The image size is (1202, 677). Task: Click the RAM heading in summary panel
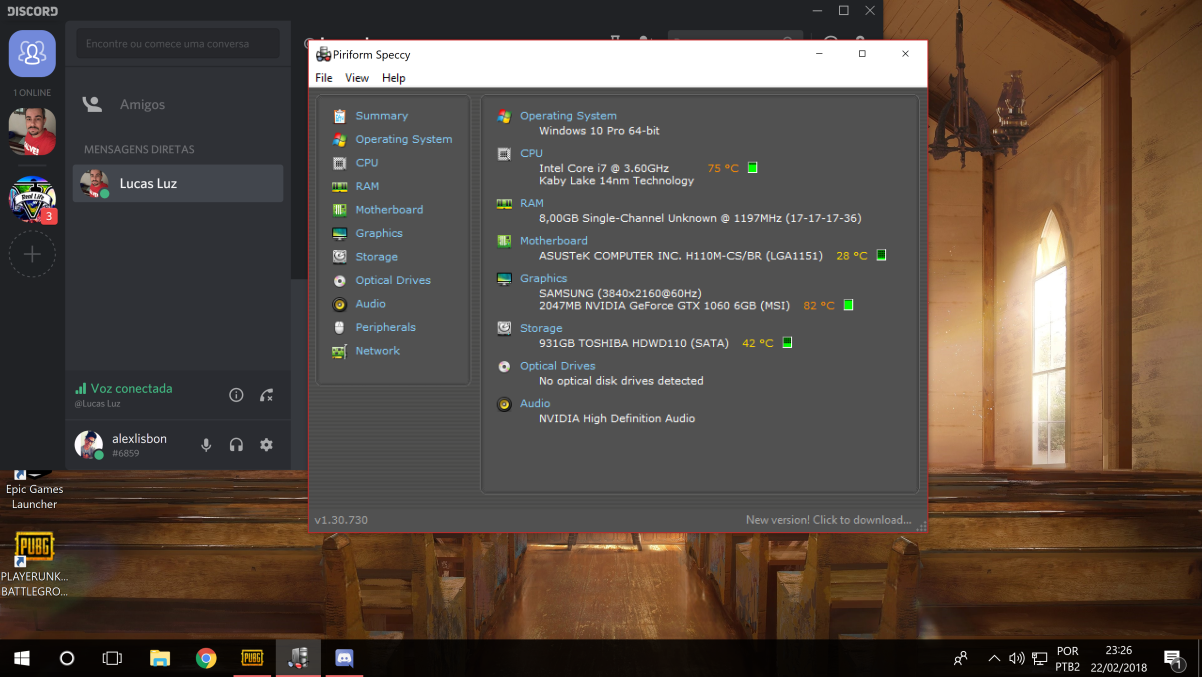tap(532, 203)
